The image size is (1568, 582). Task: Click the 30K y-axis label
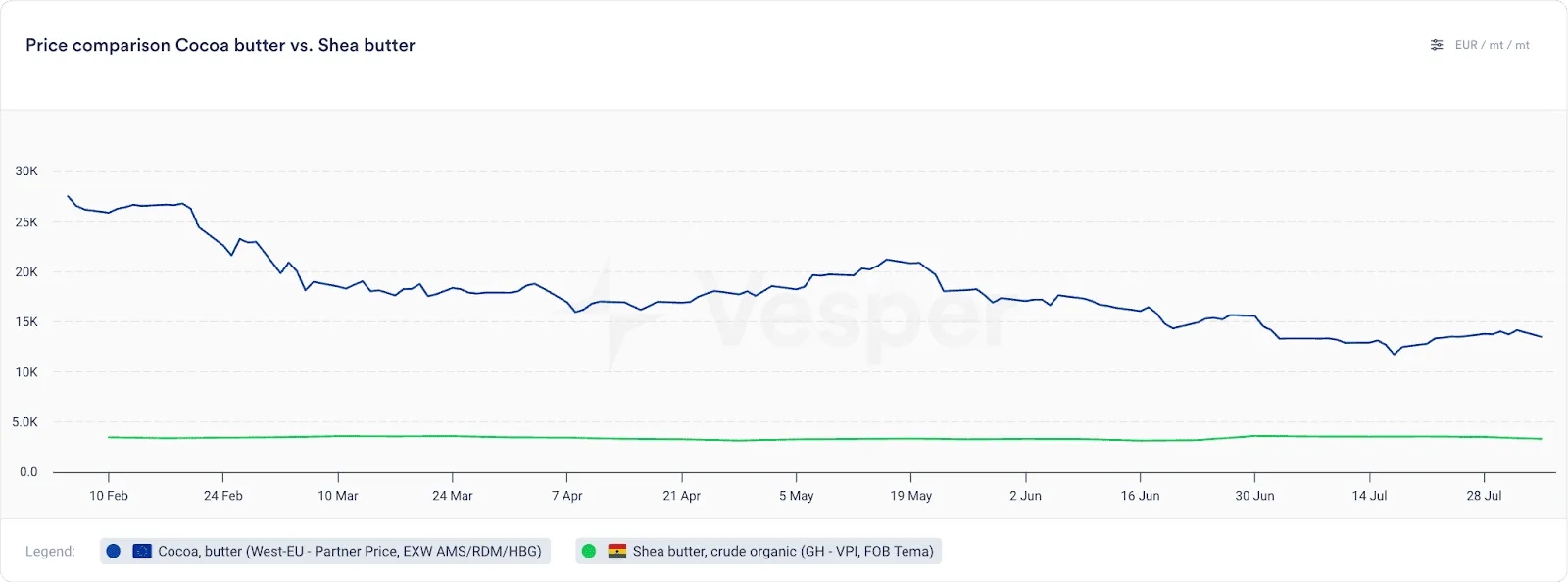click(26, 171)
